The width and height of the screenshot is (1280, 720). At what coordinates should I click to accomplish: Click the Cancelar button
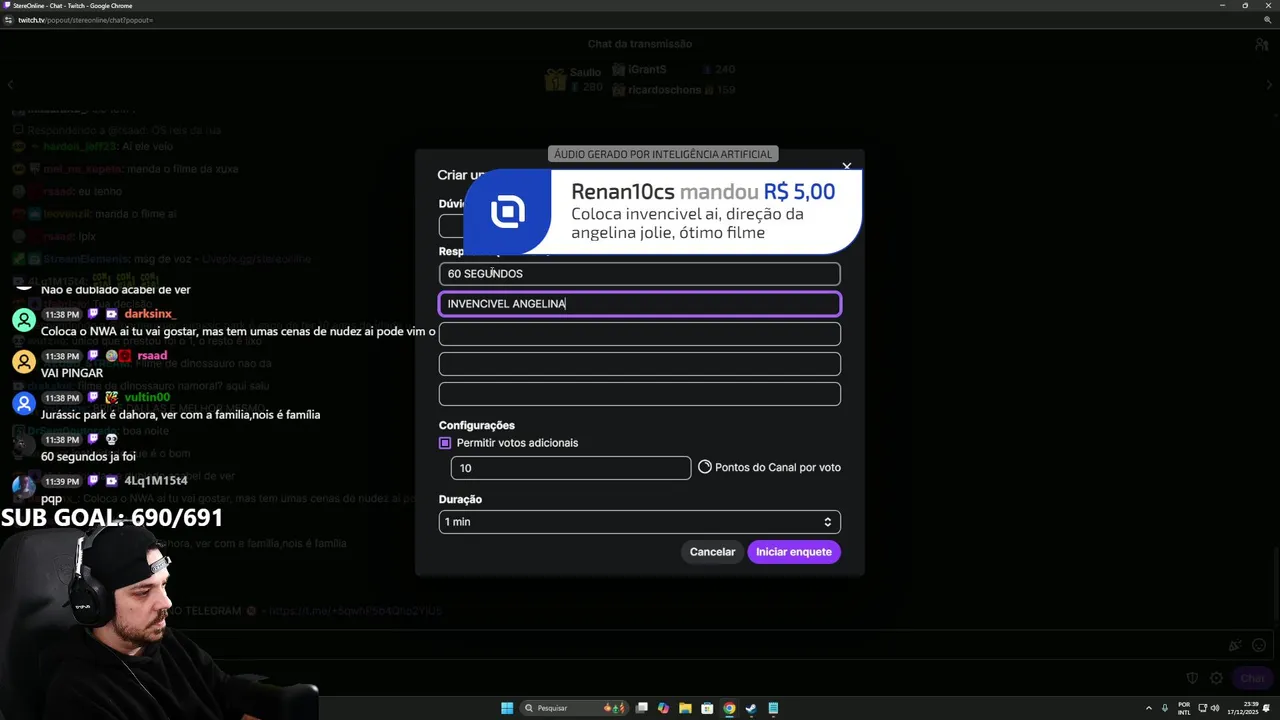point(712,552)
